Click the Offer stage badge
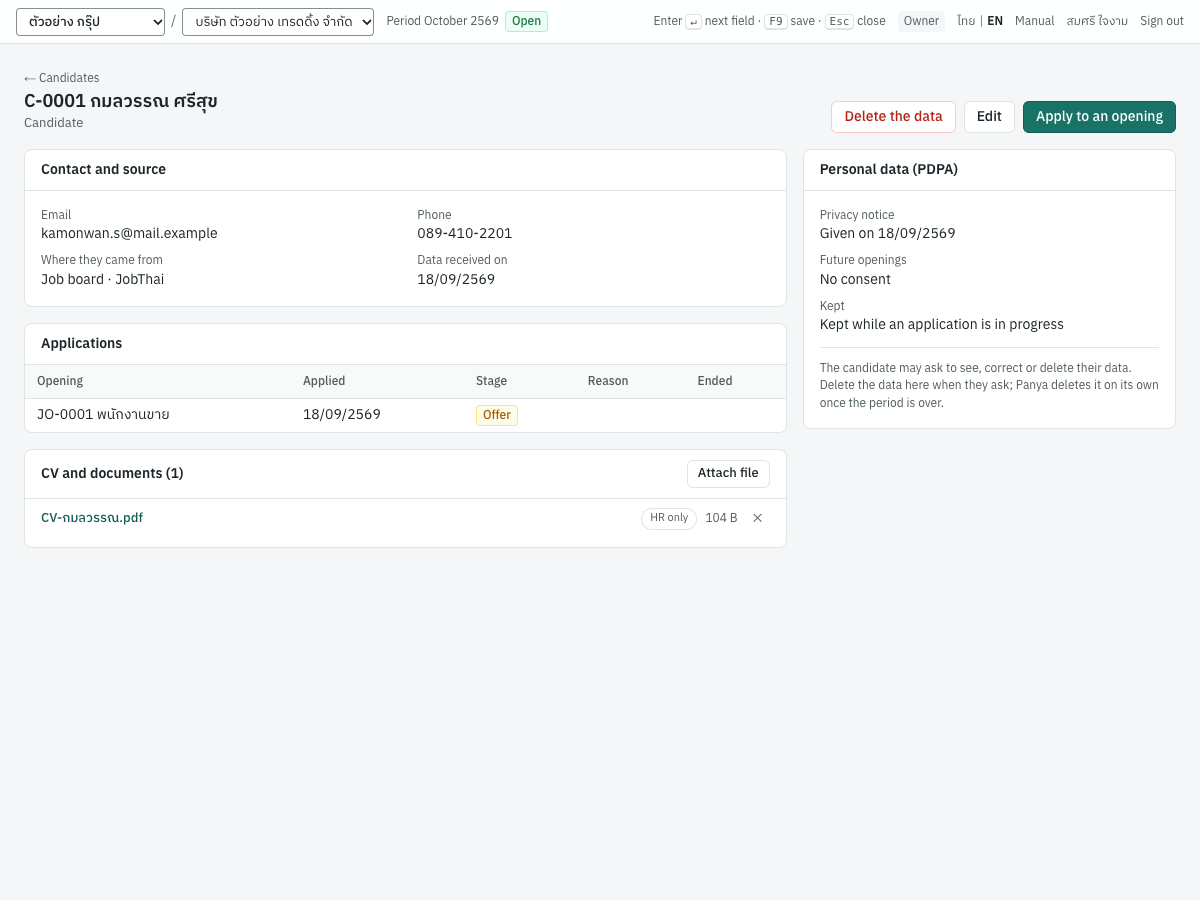The height and width of the screenshot is (900, 1200). [x=497, y=415]
